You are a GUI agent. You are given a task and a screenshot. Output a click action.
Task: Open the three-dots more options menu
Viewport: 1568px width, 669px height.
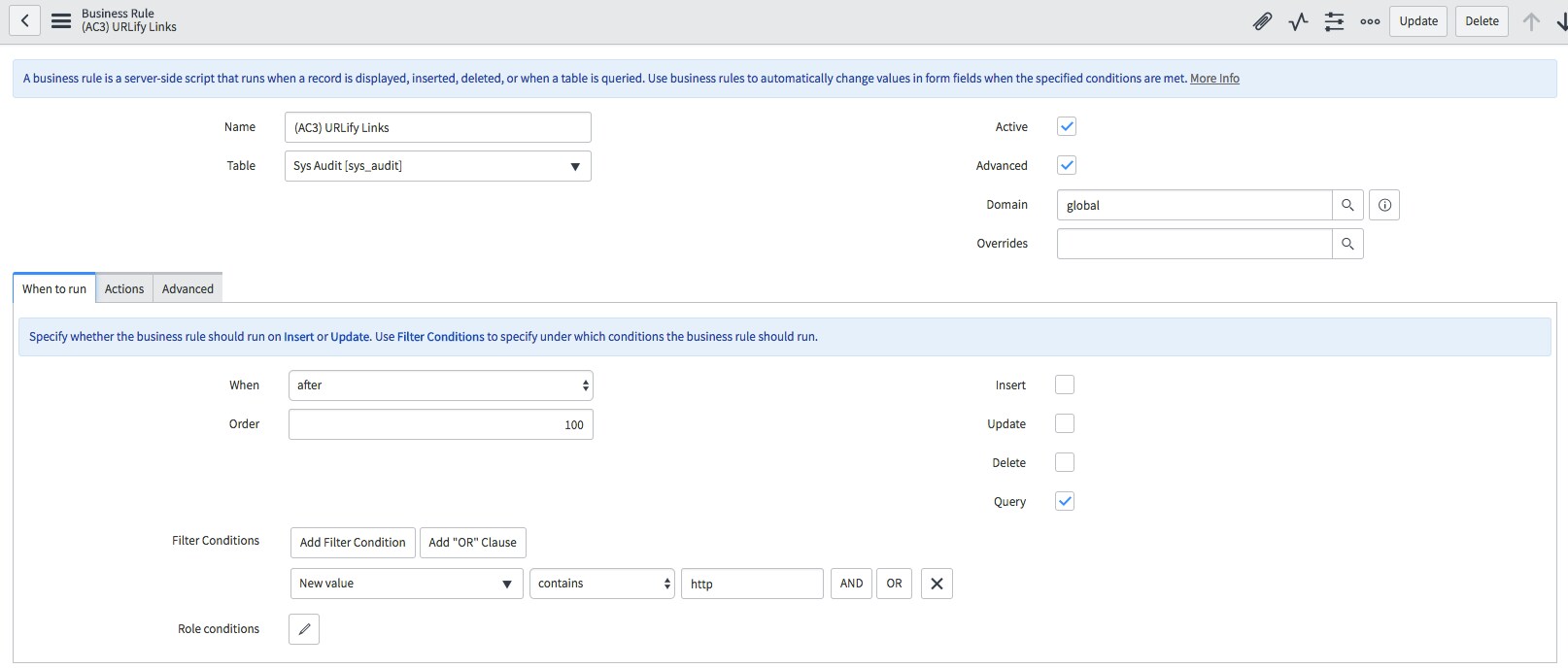(1370, 21)
